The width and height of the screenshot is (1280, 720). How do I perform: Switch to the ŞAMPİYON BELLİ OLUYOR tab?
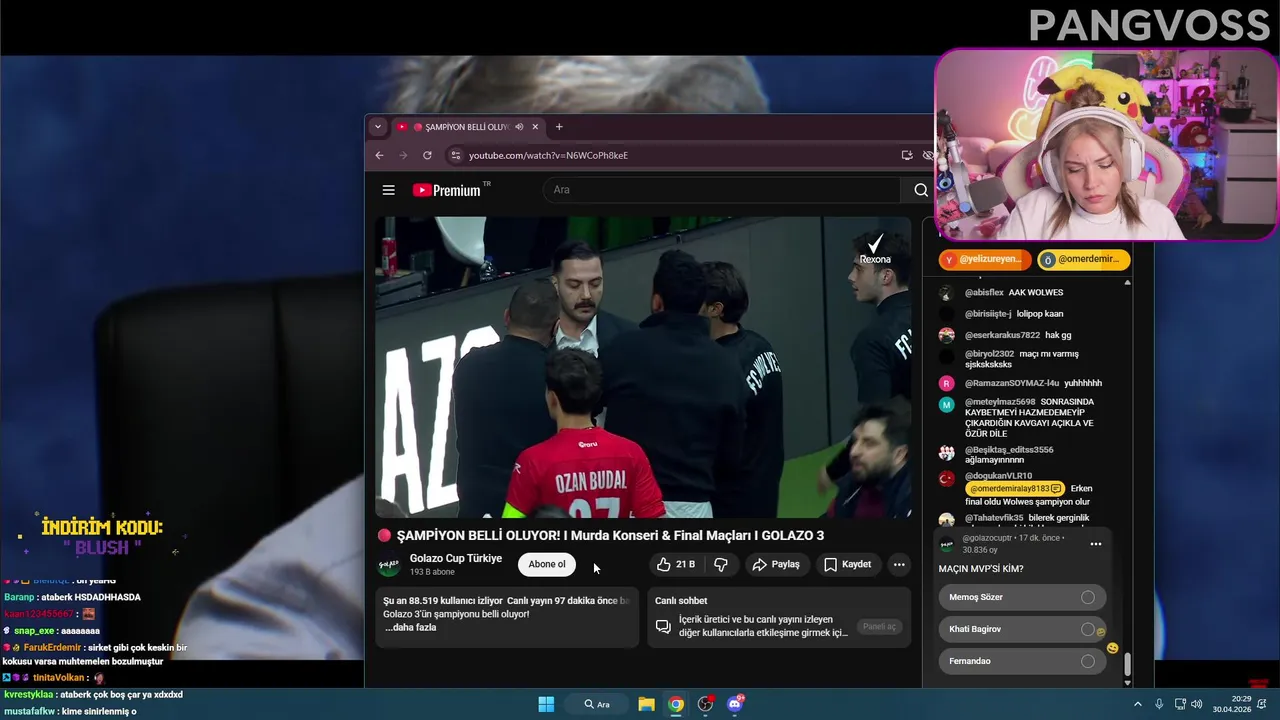pos(467,127)
